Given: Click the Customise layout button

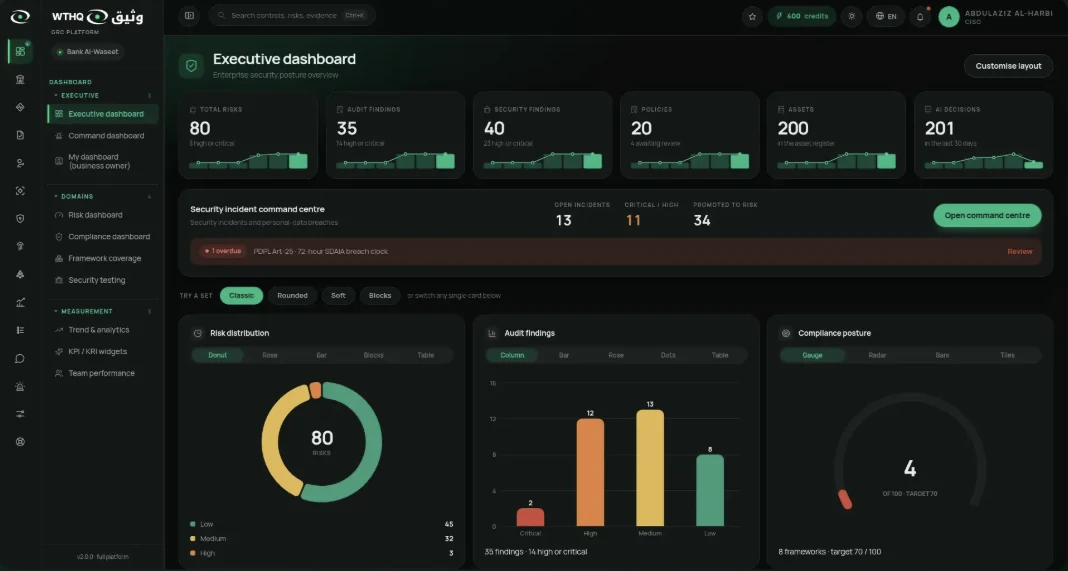Looking at the screenshot, I should (x=1008, y=66).
